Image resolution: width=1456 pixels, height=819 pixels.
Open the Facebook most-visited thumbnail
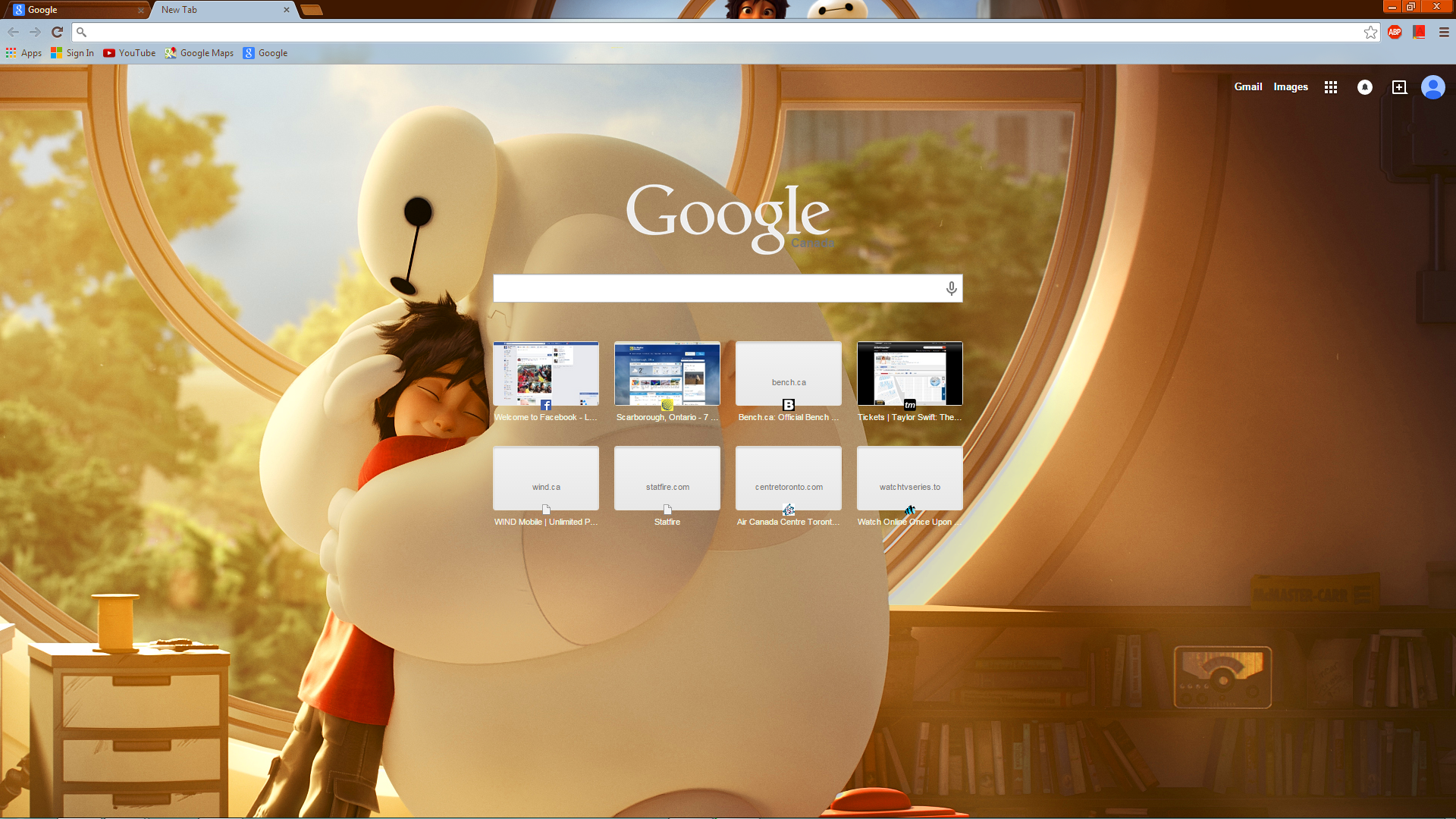(x=546, y=374)
